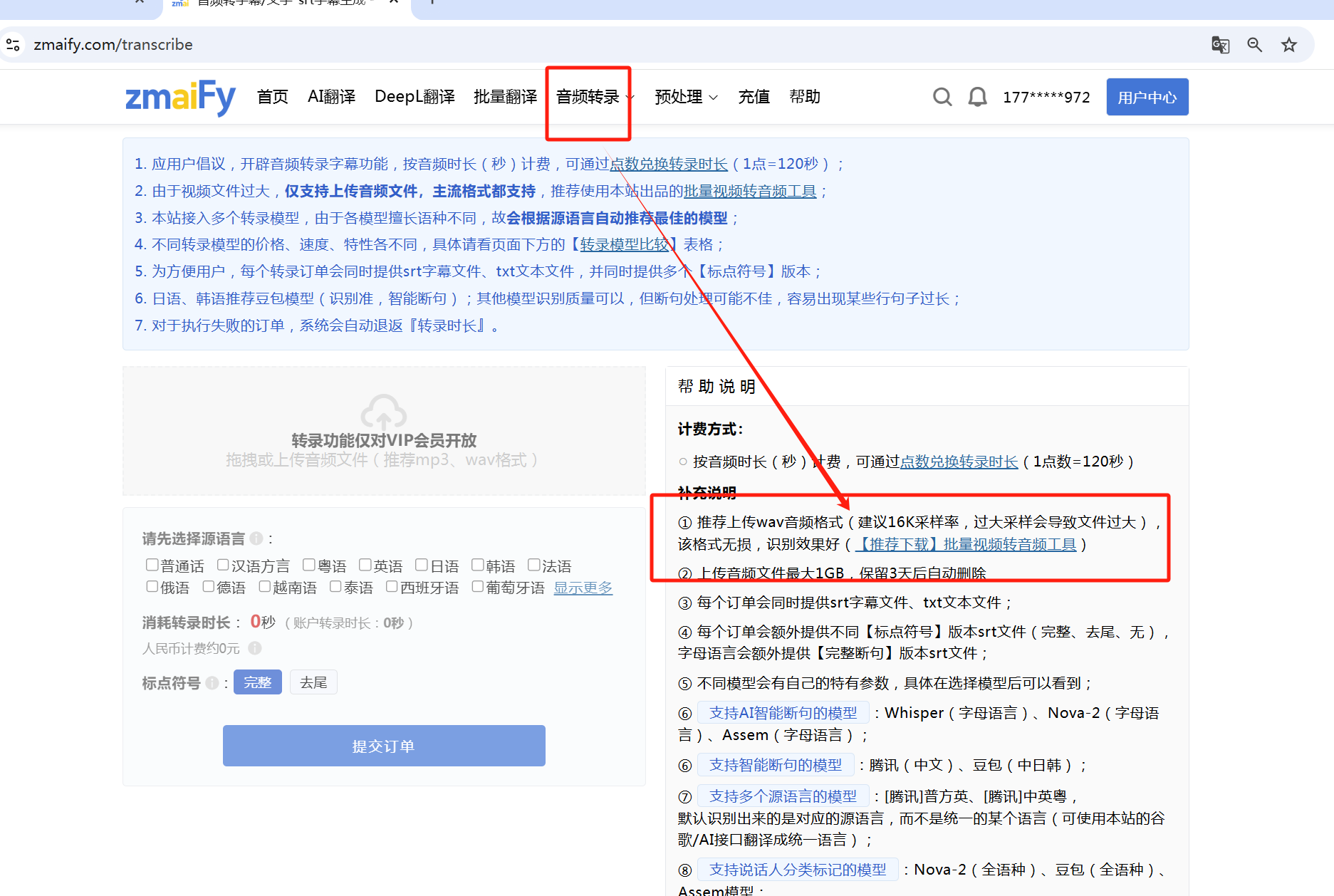Check the 泰语 language box
This screenshot has height=896, width=1334.
click(x=335, y=586)
